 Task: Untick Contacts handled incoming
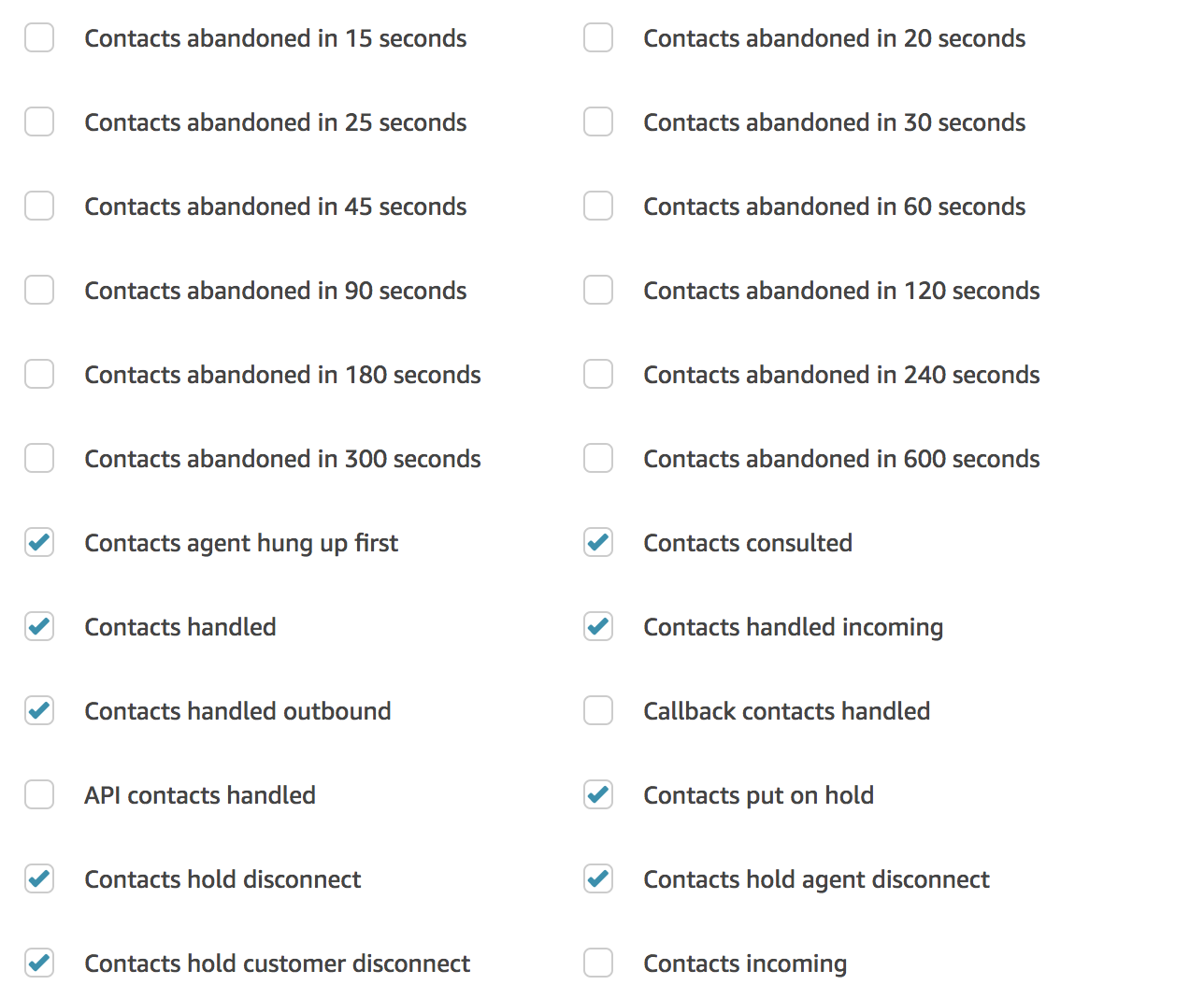pos(598,627)
